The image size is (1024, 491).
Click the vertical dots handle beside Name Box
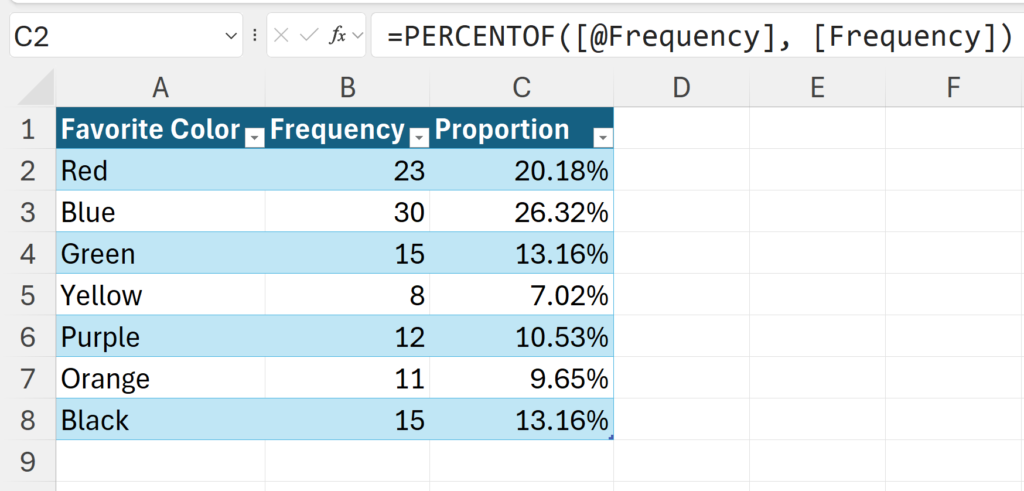[255, 36]
